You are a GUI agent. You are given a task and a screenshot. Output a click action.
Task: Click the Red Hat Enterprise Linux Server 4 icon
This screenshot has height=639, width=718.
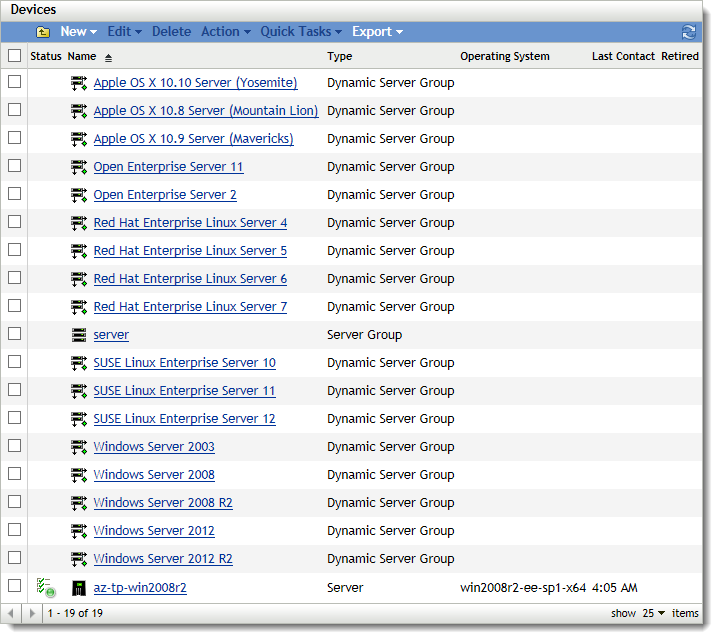(79, 223)
